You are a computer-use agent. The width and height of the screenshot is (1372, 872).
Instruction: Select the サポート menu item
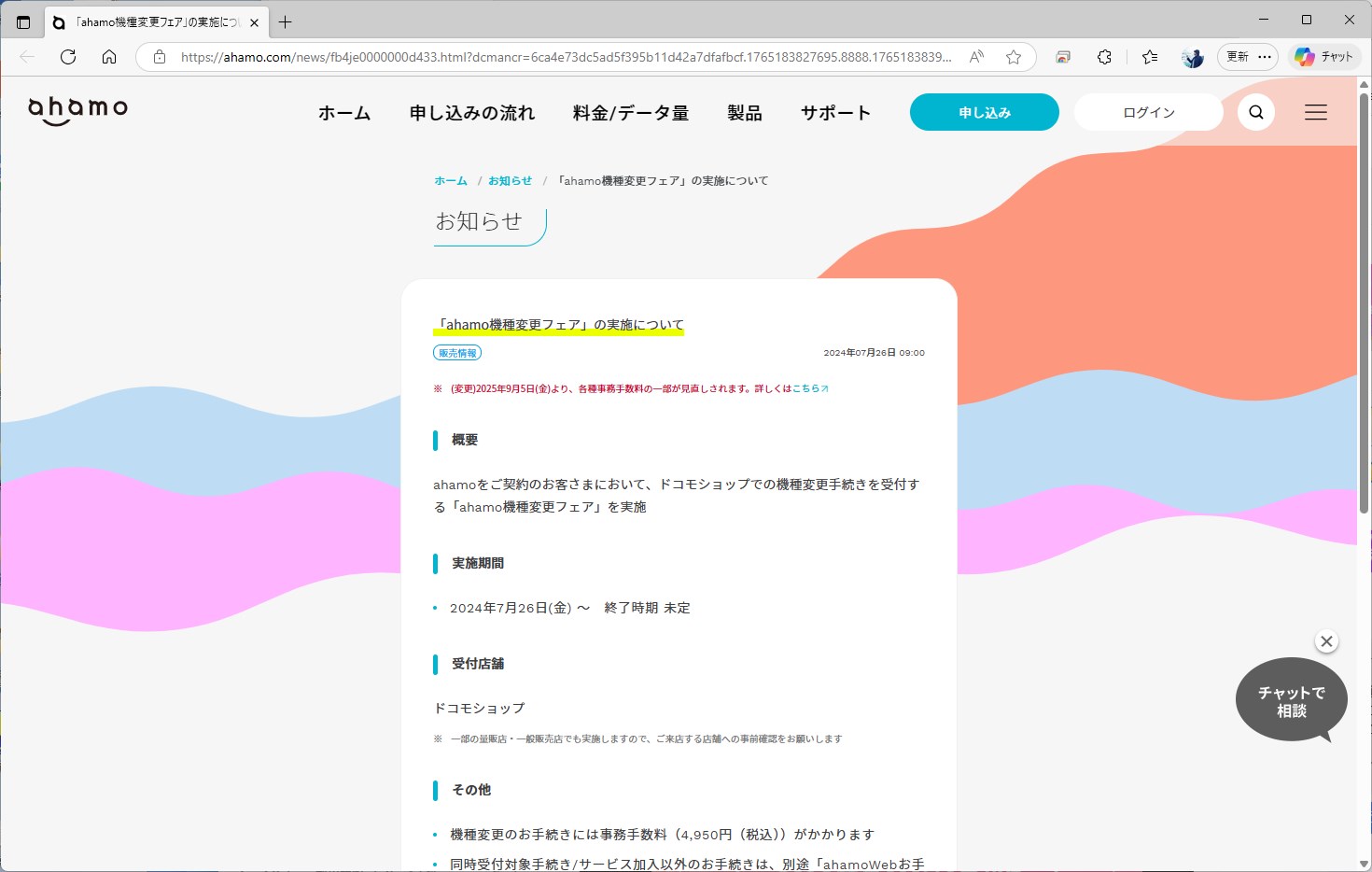point(833,111)
